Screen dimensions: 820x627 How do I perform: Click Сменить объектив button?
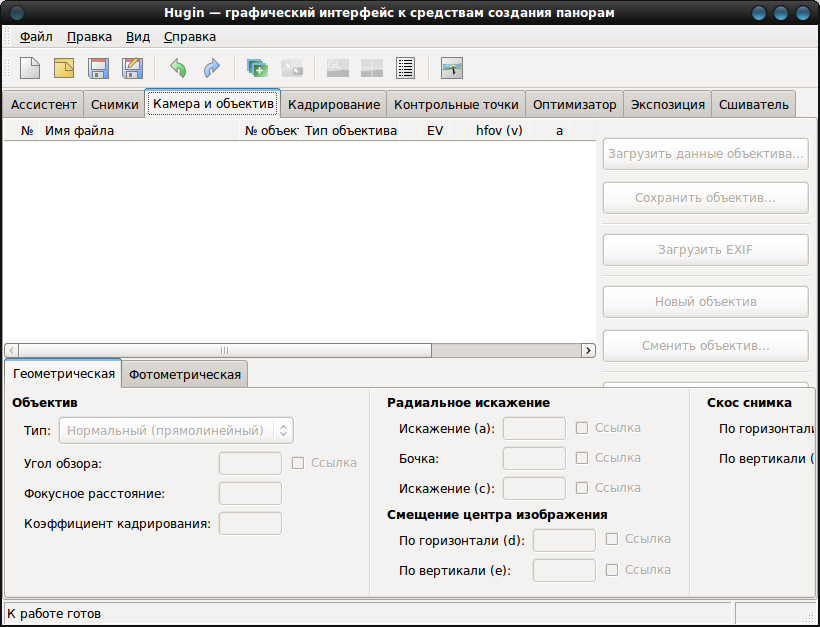coord(705,346)
